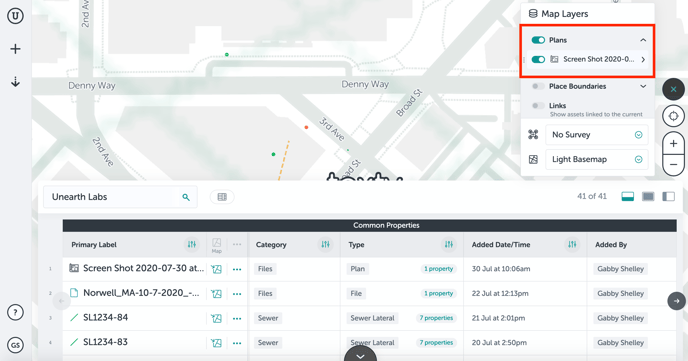Open the Norwell_MA-10-7-2020 file
This screenshot has width=688, height=361.
point(141,293)
